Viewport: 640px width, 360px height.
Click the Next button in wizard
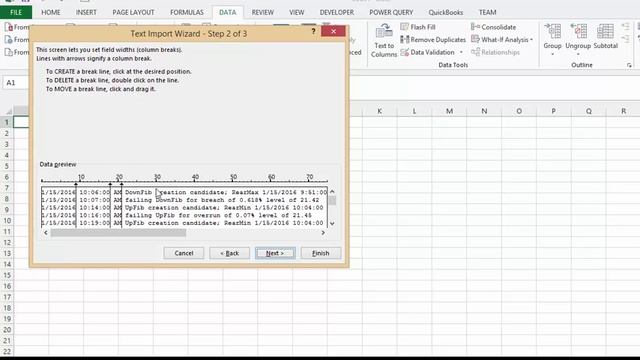[x=275, y=253]
